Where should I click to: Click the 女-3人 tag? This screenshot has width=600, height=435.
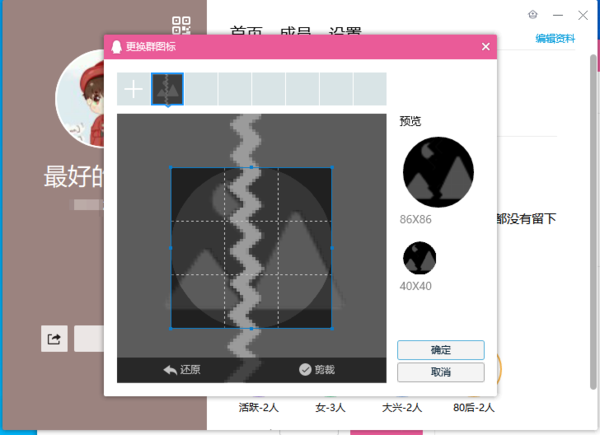pos(330,407)
